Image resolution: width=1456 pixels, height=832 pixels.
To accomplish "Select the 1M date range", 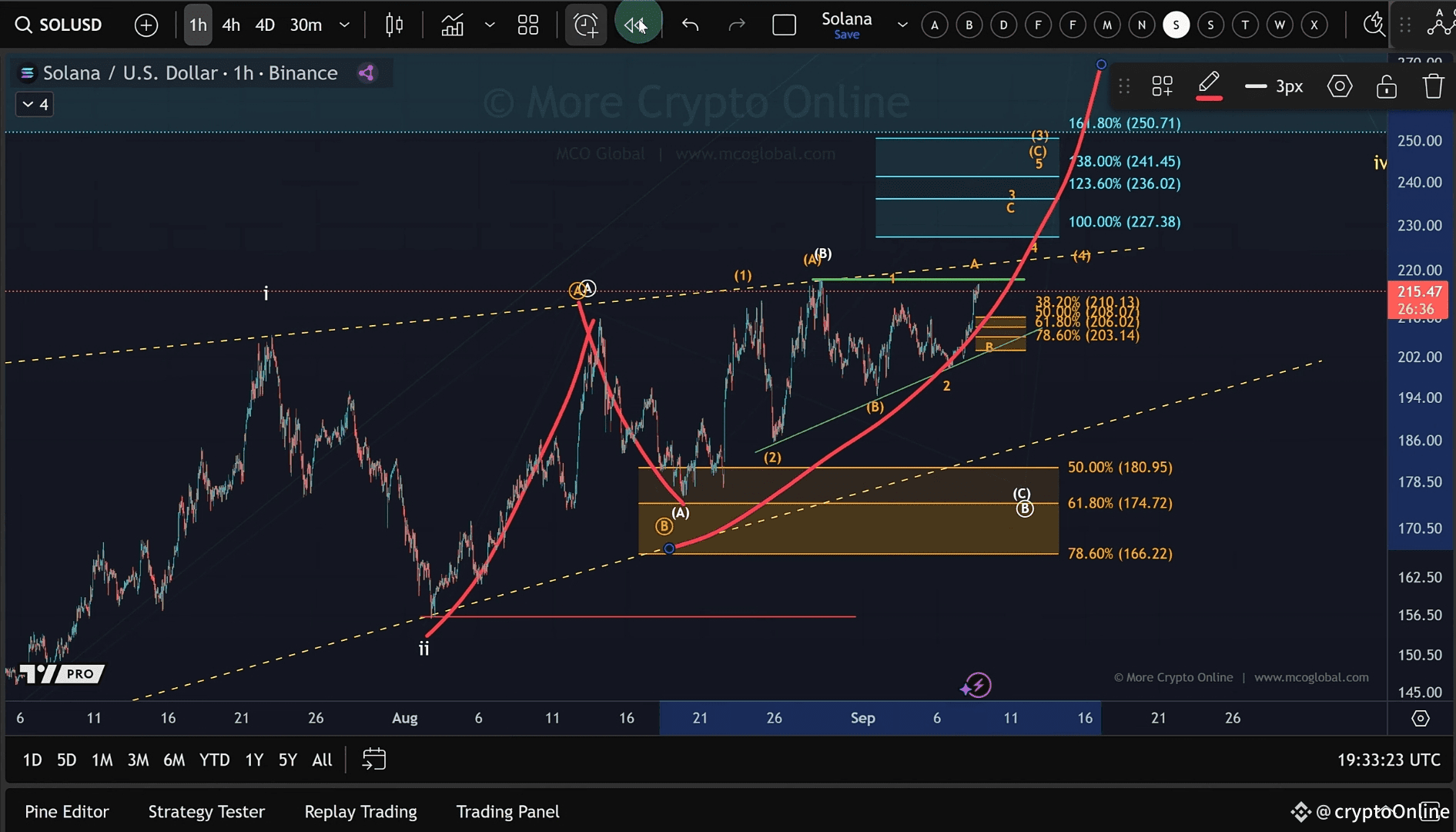I will pyautogui.click(x=102, y=760).
